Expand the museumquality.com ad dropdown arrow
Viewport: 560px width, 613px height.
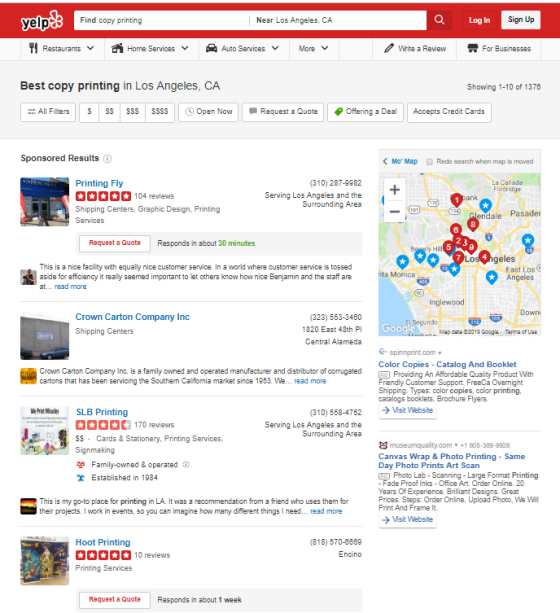[456, 446]
